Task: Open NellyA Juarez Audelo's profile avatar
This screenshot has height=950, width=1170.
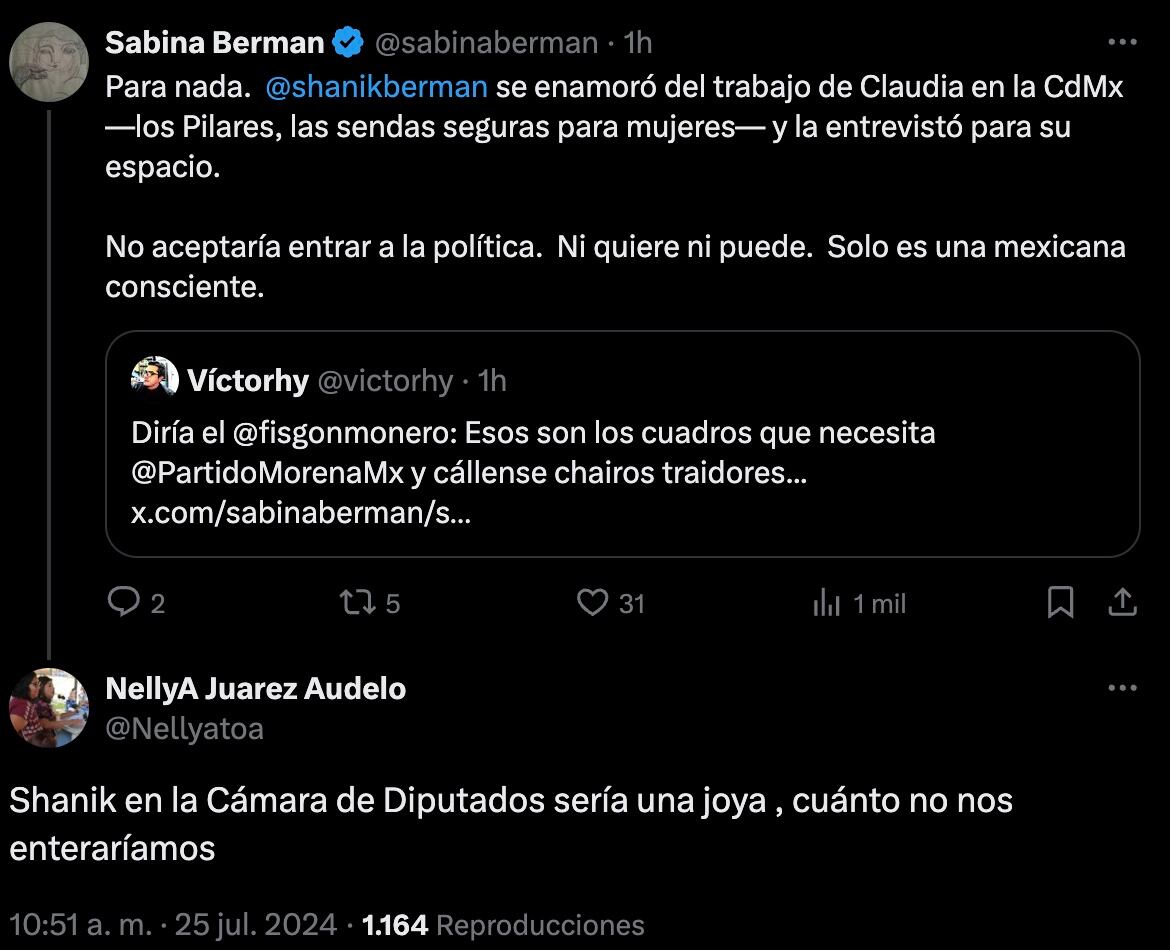Action: point(49,707)
